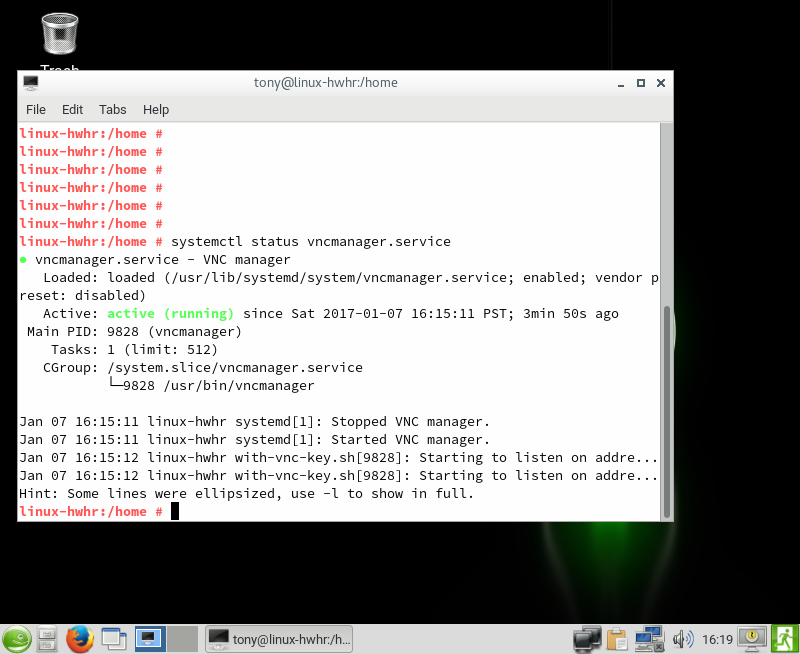Image resolution: width=800 pixels, height=654 pixels.
Task: Click the terminal vertical scrollbar handle
Action: pos(666,412)
